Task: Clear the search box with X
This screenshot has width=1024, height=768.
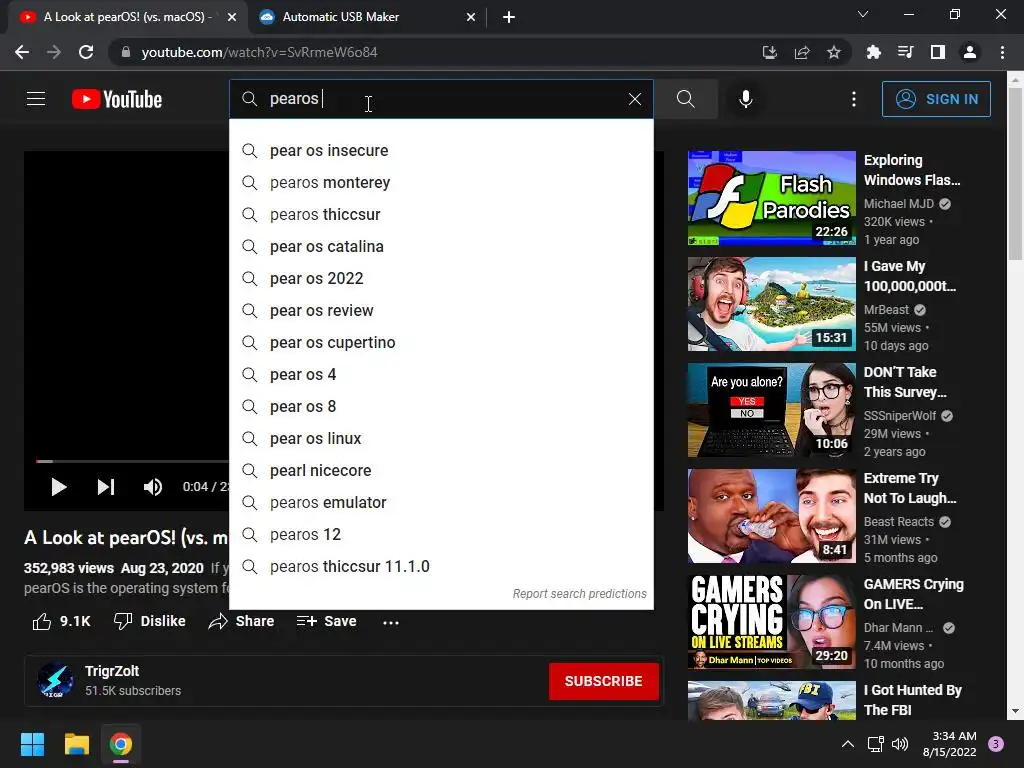Action: [x=635, y=99]
